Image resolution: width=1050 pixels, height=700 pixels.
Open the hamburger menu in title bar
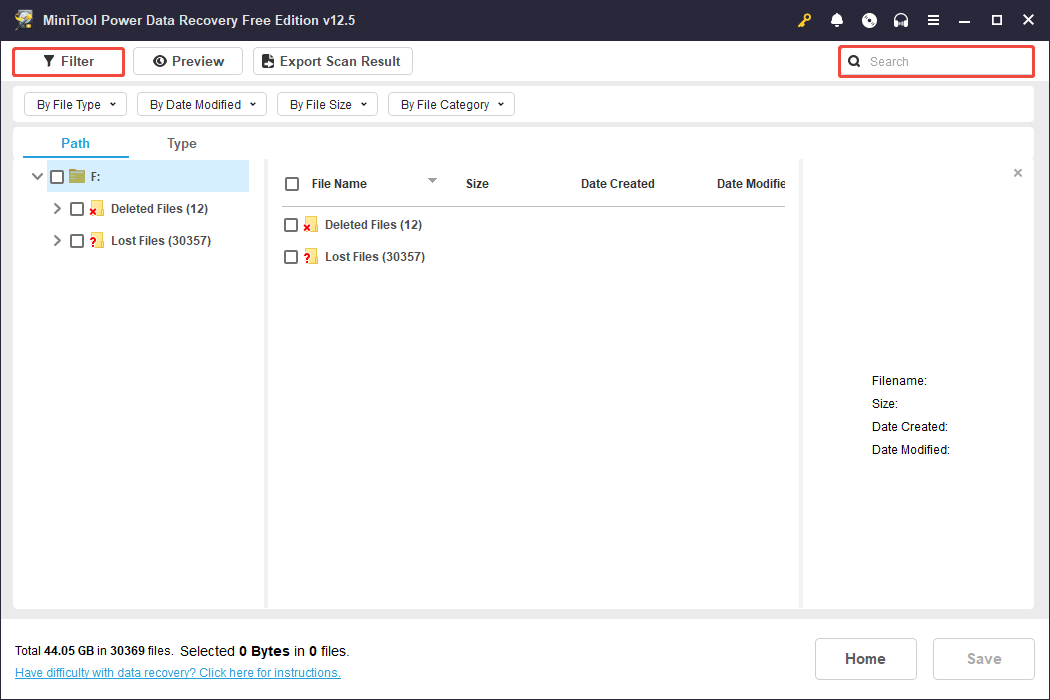pos(933,20)
